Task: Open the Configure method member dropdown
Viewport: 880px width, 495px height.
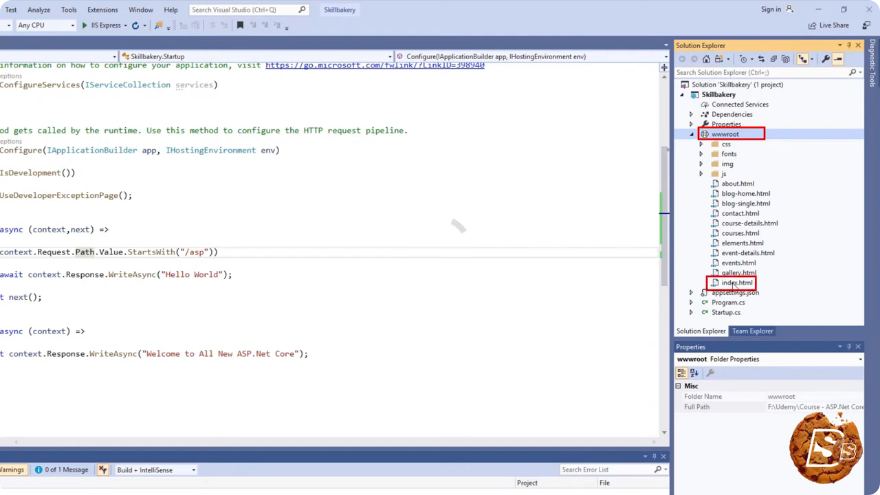Action: point(532,56)
